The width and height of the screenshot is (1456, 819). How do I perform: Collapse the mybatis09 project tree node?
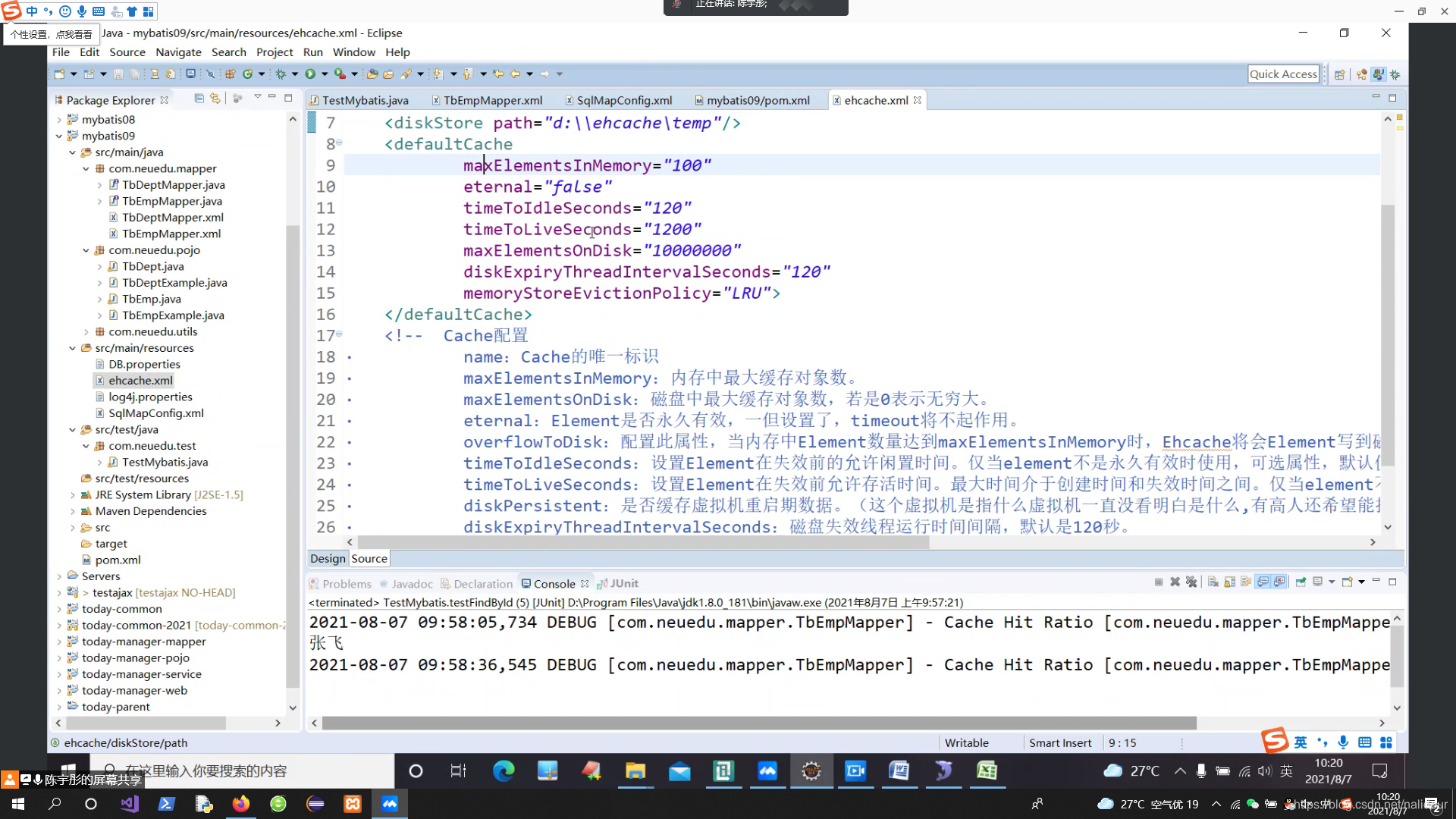pos(59,136)
